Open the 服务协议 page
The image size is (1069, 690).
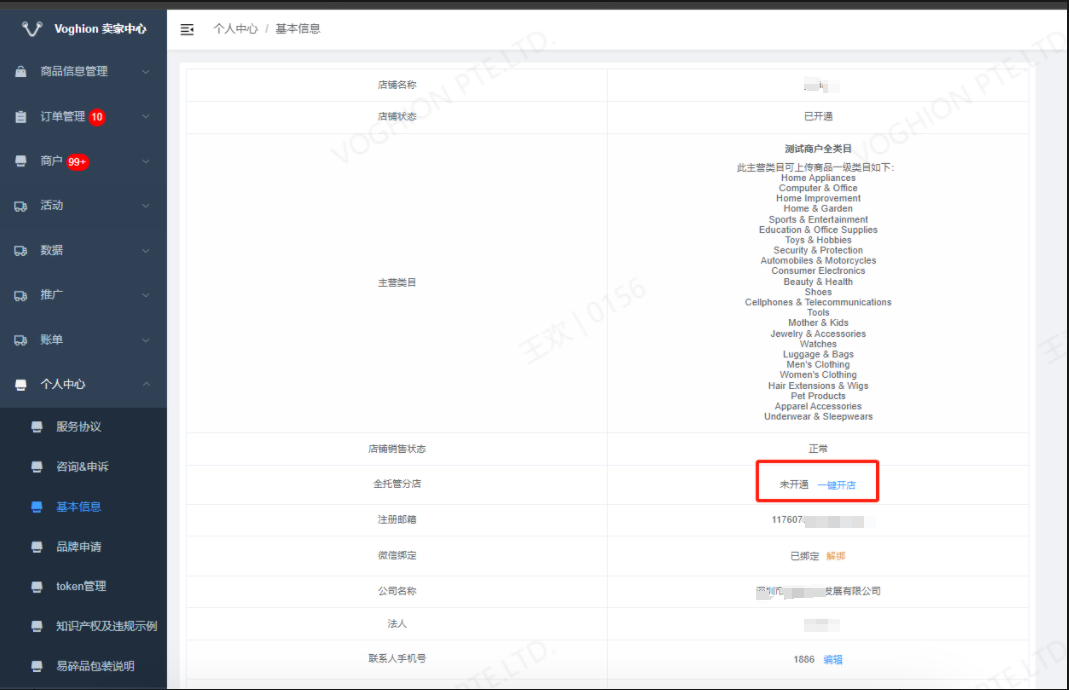(x=78, y=427)
